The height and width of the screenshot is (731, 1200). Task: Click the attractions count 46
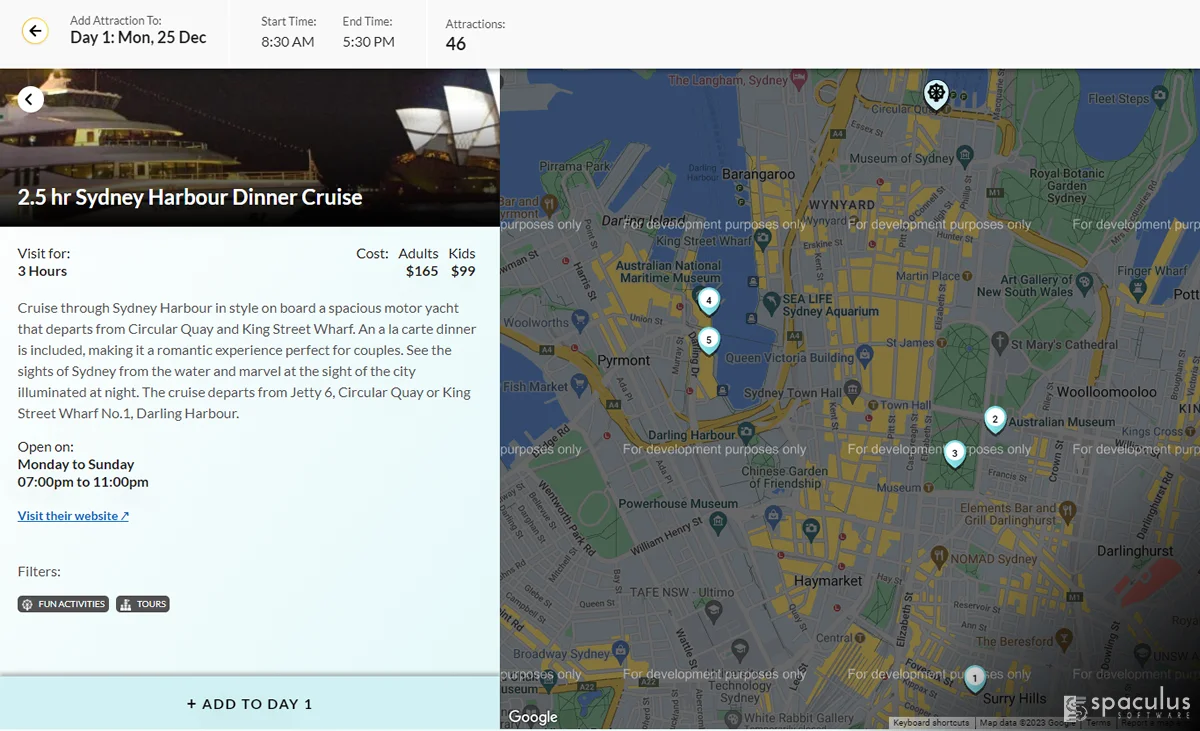pos(456,44)
